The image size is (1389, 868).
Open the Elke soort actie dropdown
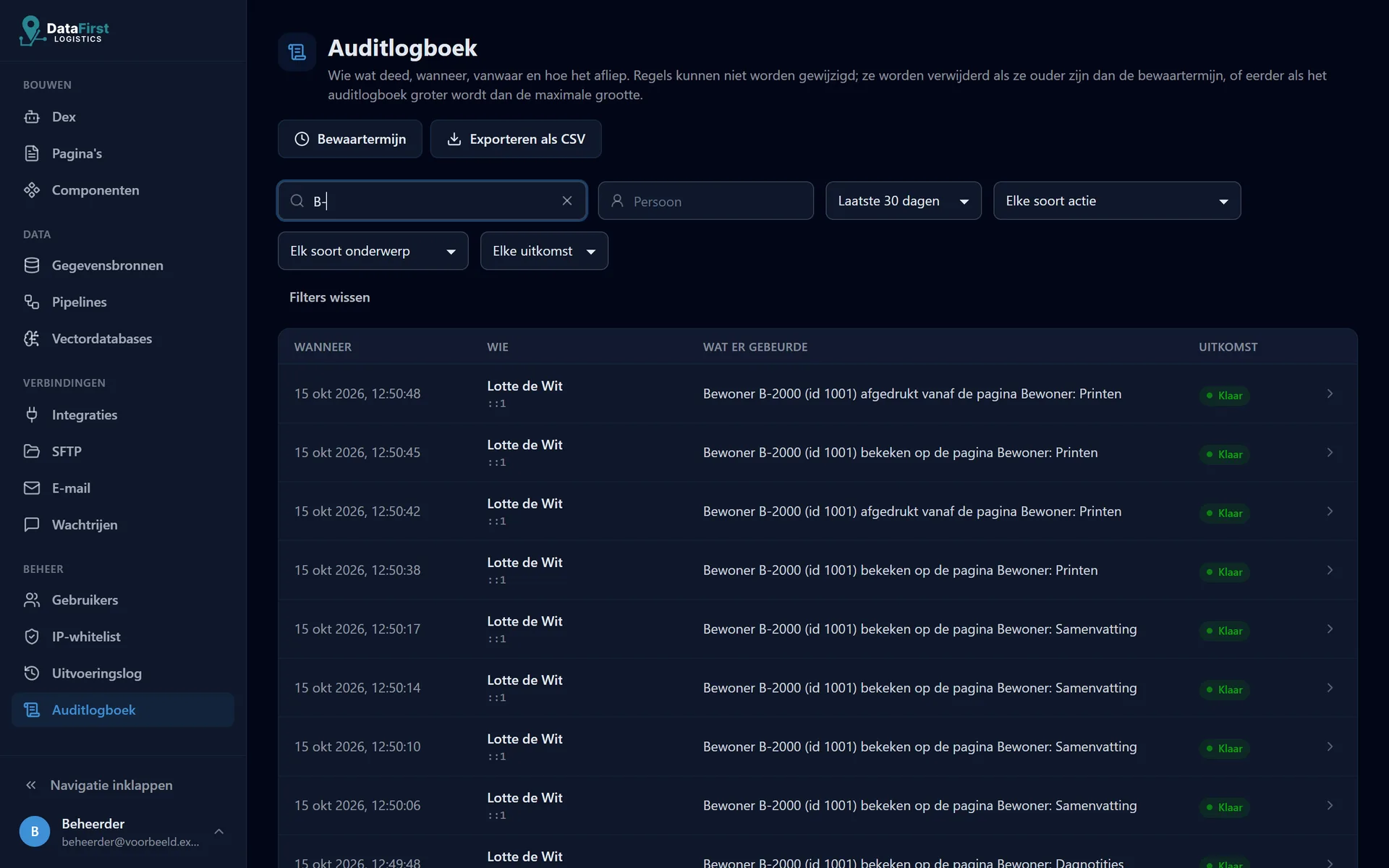click(1117, 201)
